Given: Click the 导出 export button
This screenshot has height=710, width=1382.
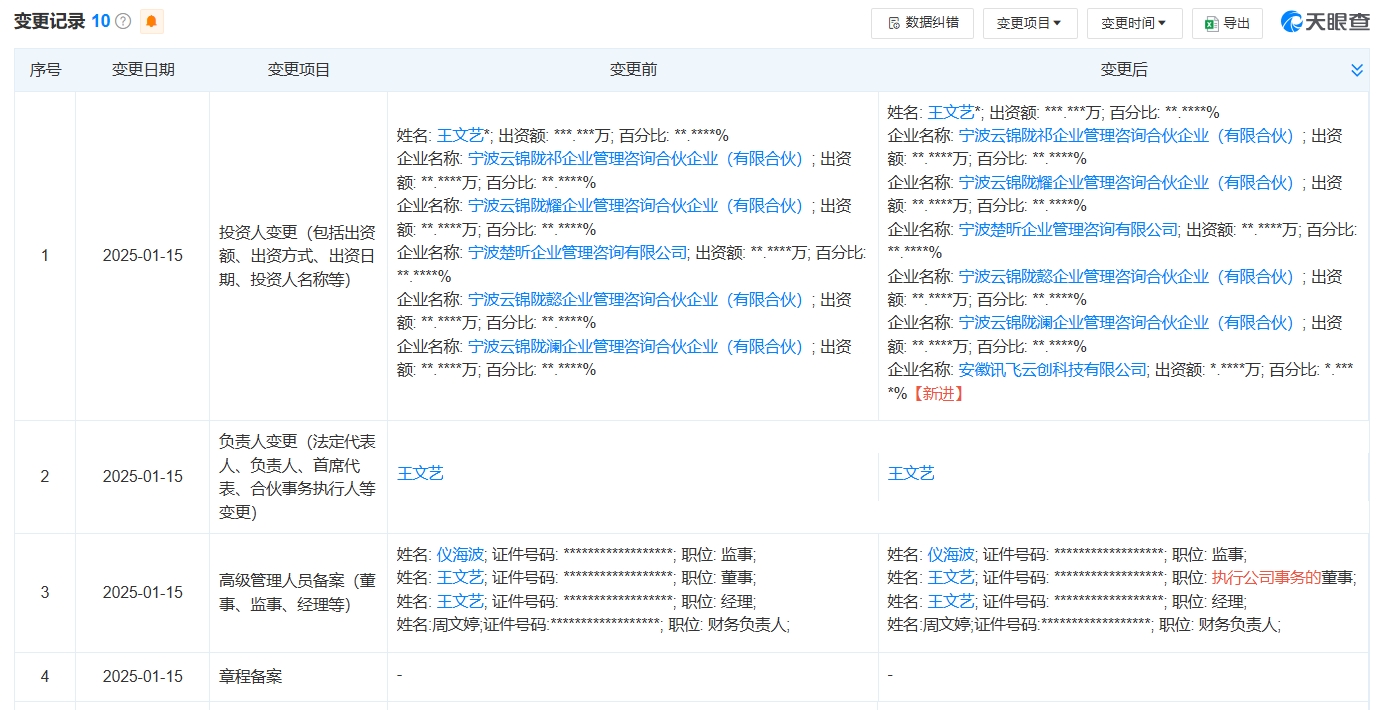Looking at the screenshot, I should (x=1227, y=22).
